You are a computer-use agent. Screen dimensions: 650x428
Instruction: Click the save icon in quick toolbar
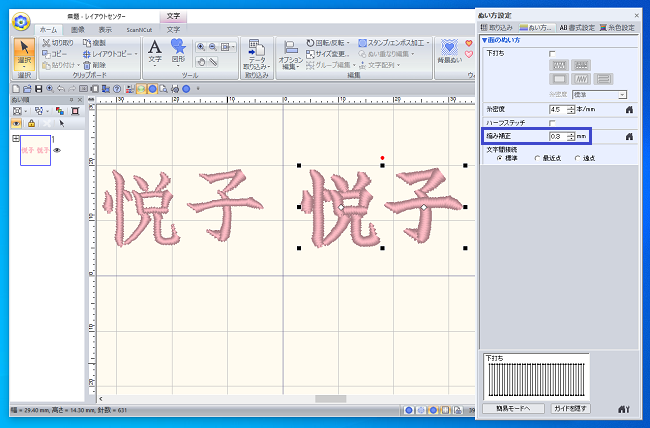click(37, 89)
